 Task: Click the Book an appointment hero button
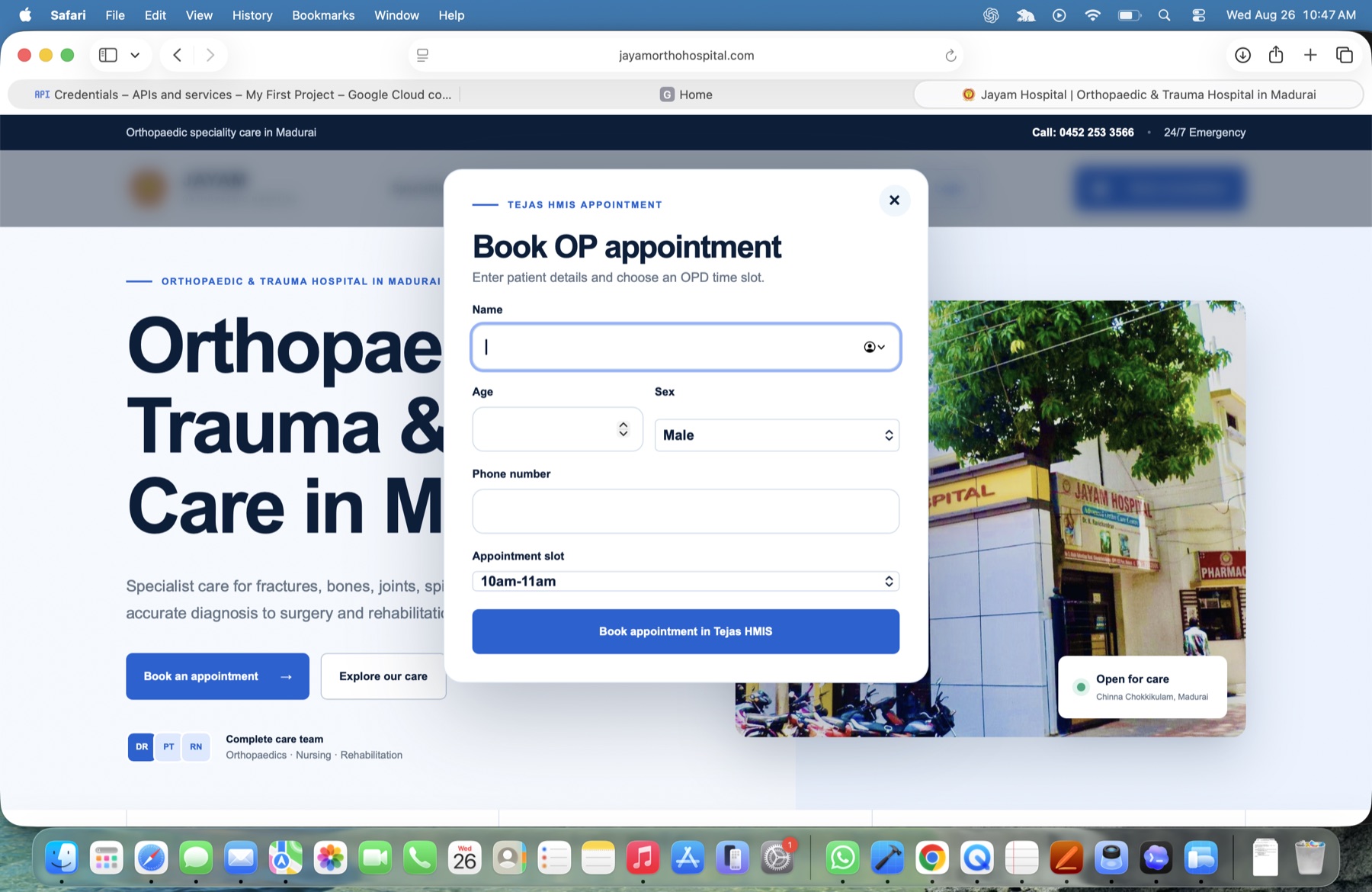point(217,676)
